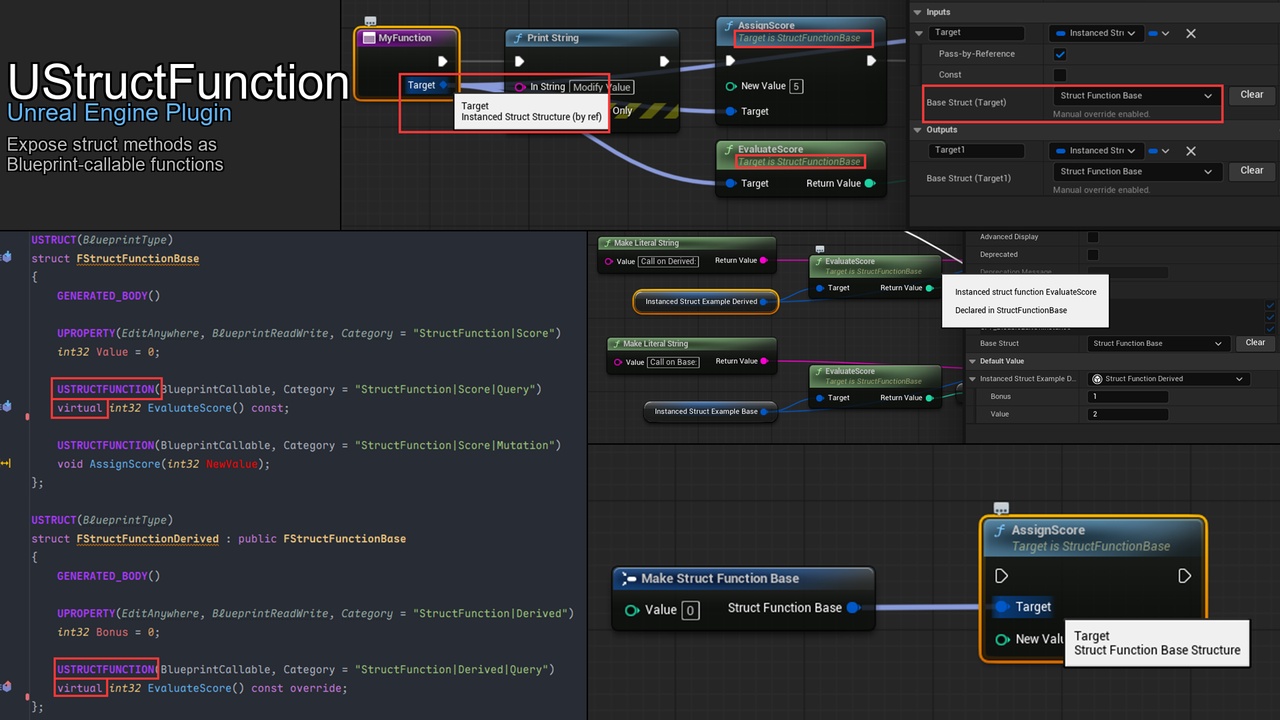Click execution output pin of AssignScore beside Print String

tap(871, 61)
